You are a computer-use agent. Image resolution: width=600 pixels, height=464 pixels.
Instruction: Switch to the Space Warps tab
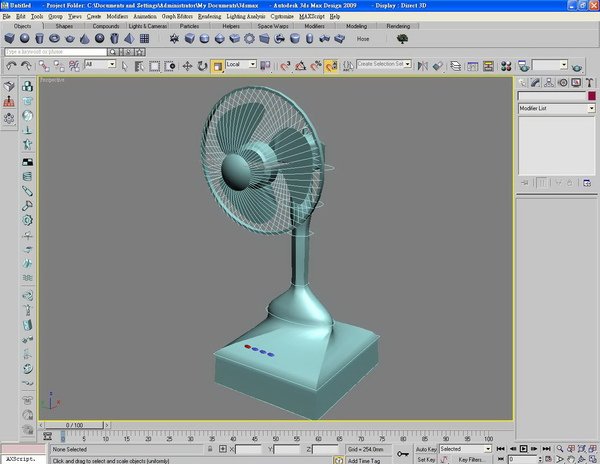[272, 26]
